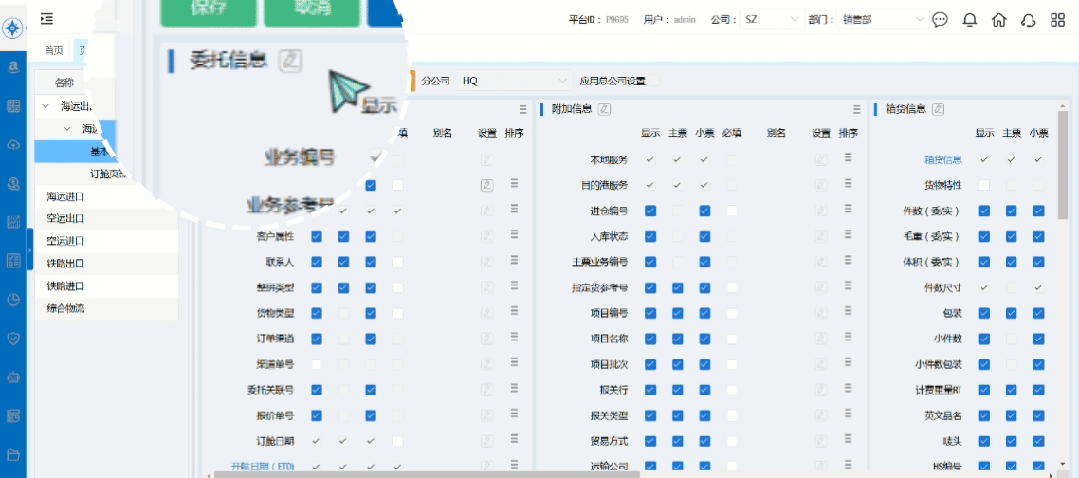Click the 主票业务编号 row label

tap(599, 262)
